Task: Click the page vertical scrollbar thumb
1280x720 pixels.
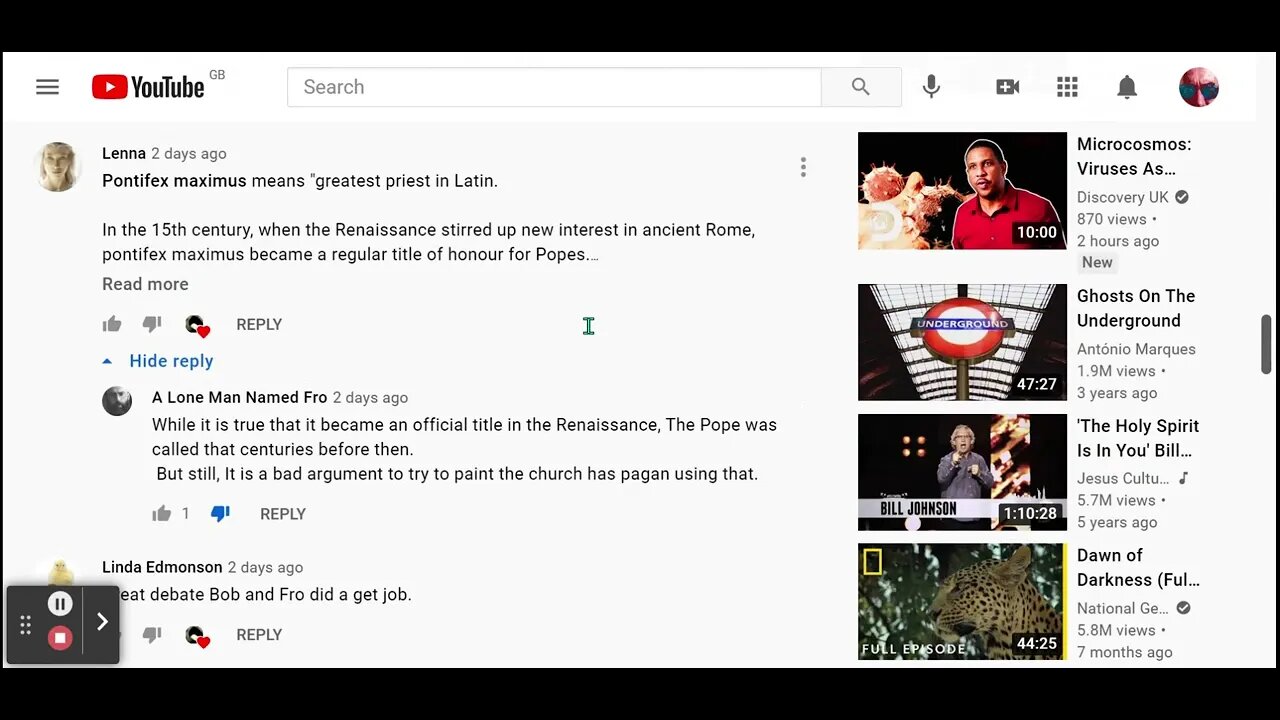Action: [1266, 344]
